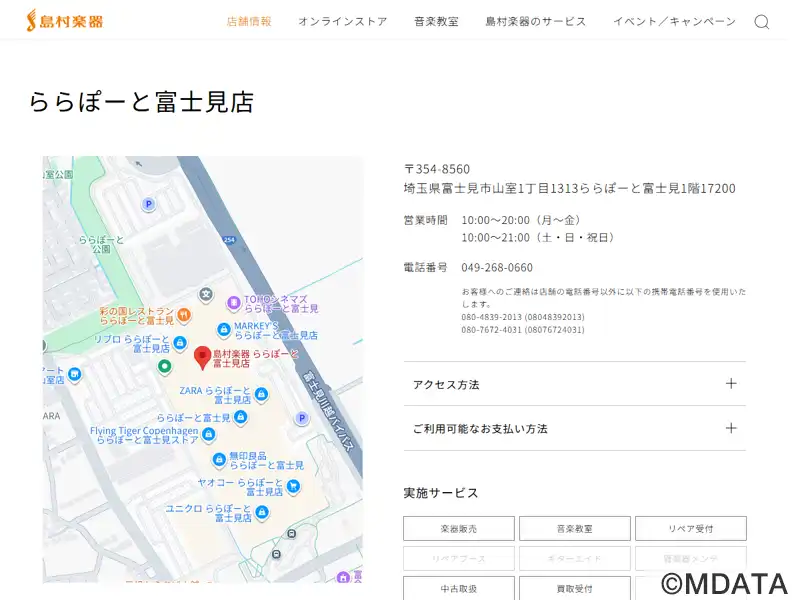Open オンラインストア in the top navigation
The height and width of the screenshot is (600, 800).
point(343,21)
